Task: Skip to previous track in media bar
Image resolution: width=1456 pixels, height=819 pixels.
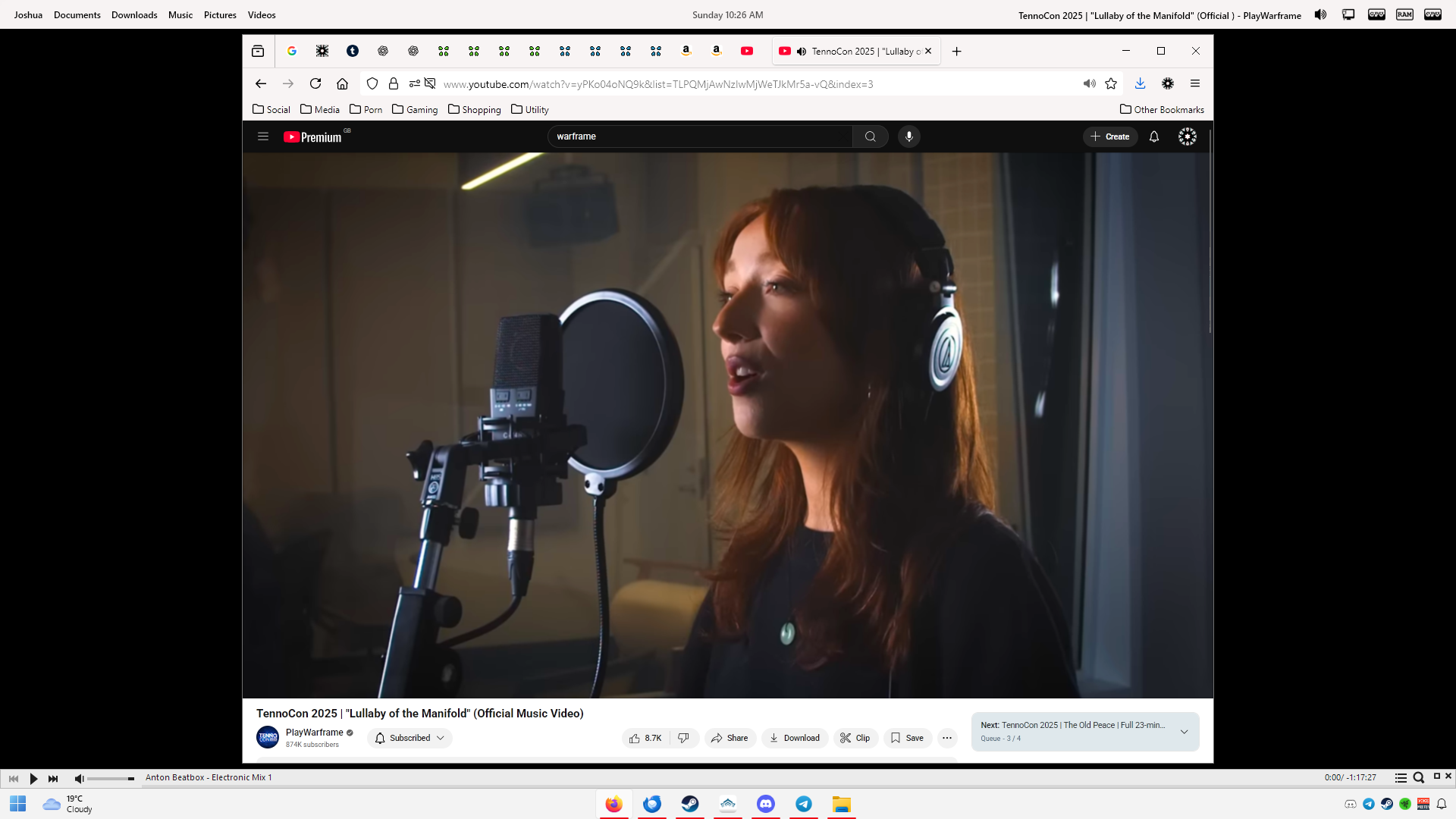Action: pos(14,778)
